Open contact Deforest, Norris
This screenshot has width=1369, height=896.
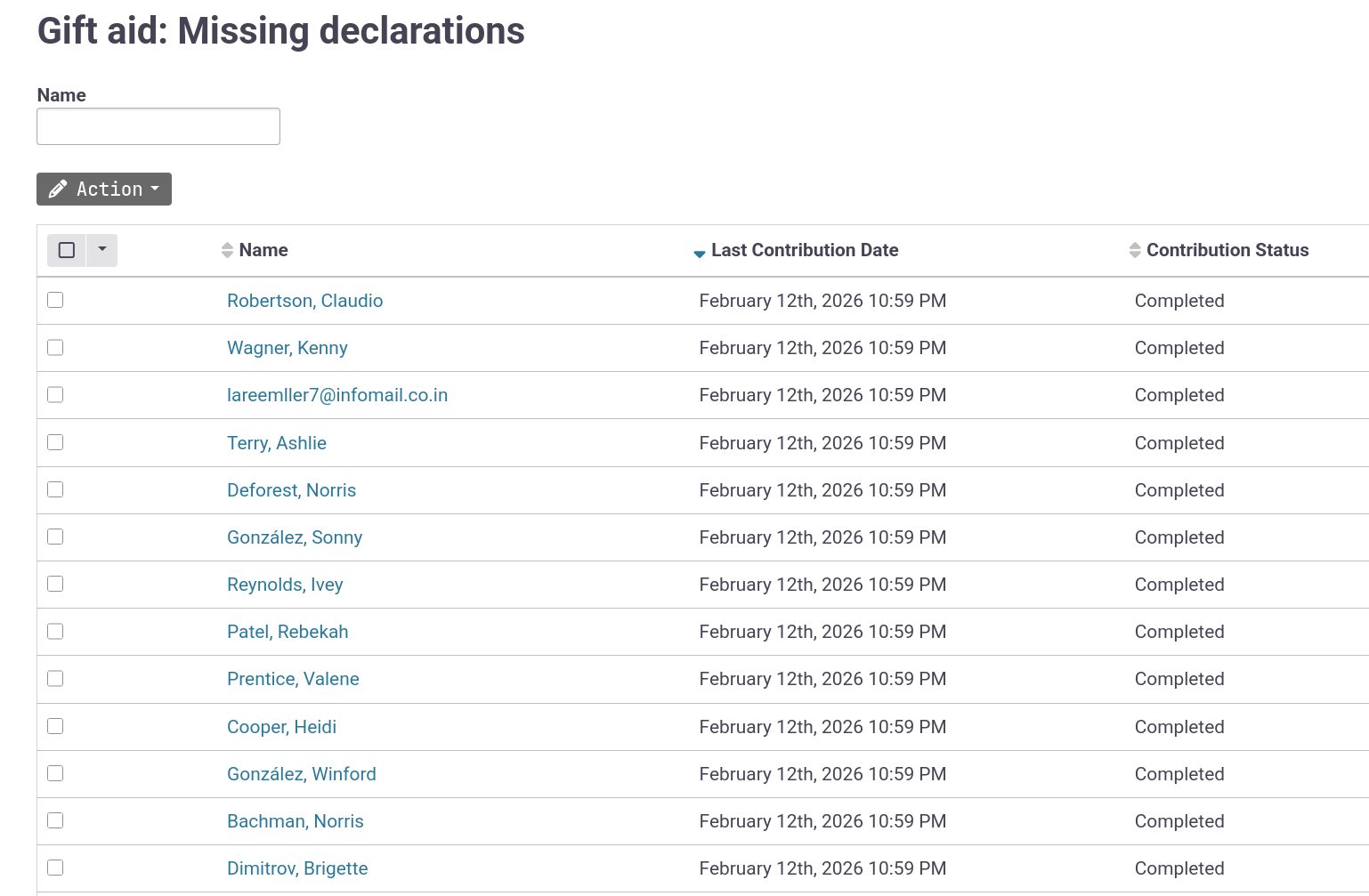tap(292, 490)
